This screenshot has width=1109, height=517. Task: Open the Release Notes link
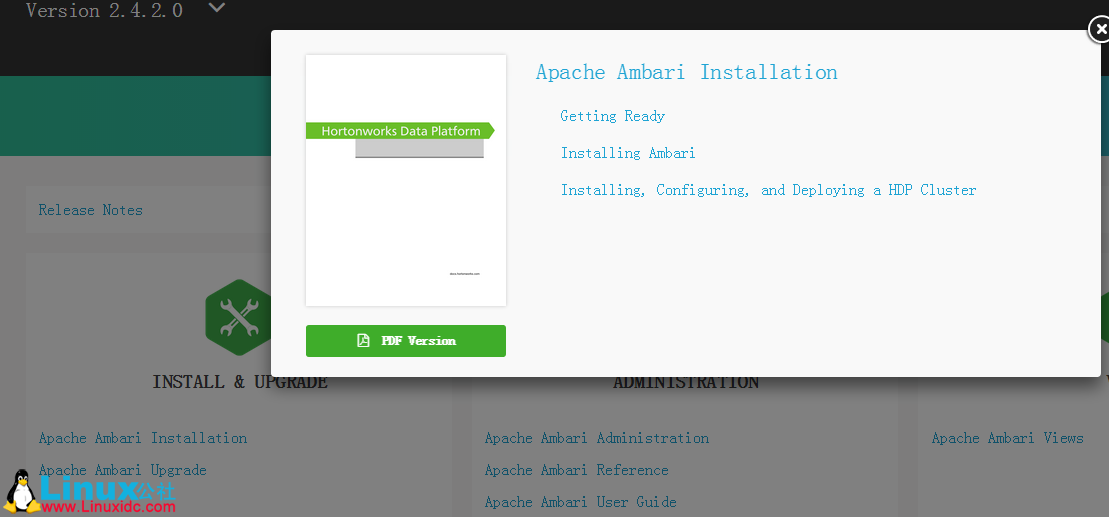tap(90, 210)
